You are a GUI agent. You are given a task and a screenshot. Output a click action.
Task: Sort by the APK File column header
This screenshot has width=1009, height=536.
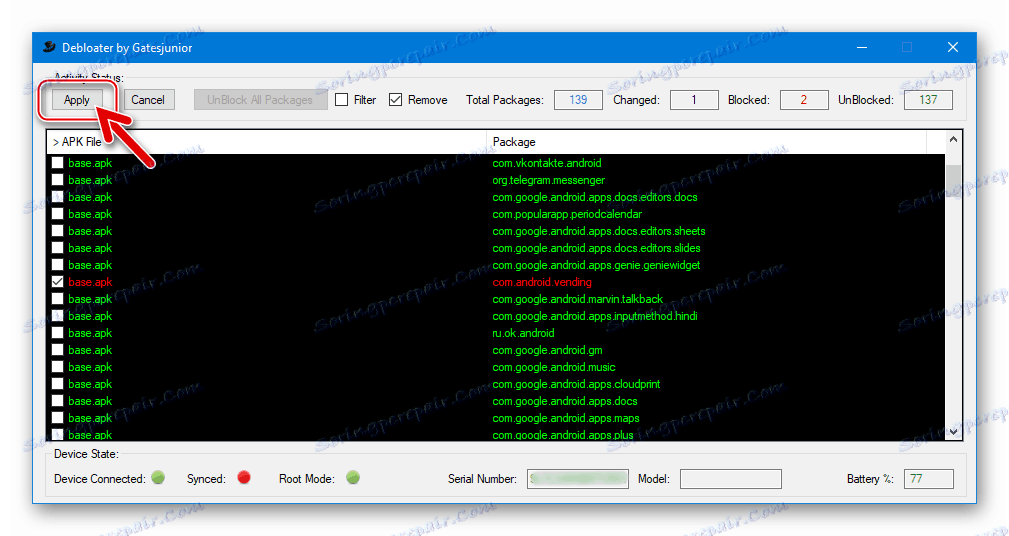(x=266, y=142)
